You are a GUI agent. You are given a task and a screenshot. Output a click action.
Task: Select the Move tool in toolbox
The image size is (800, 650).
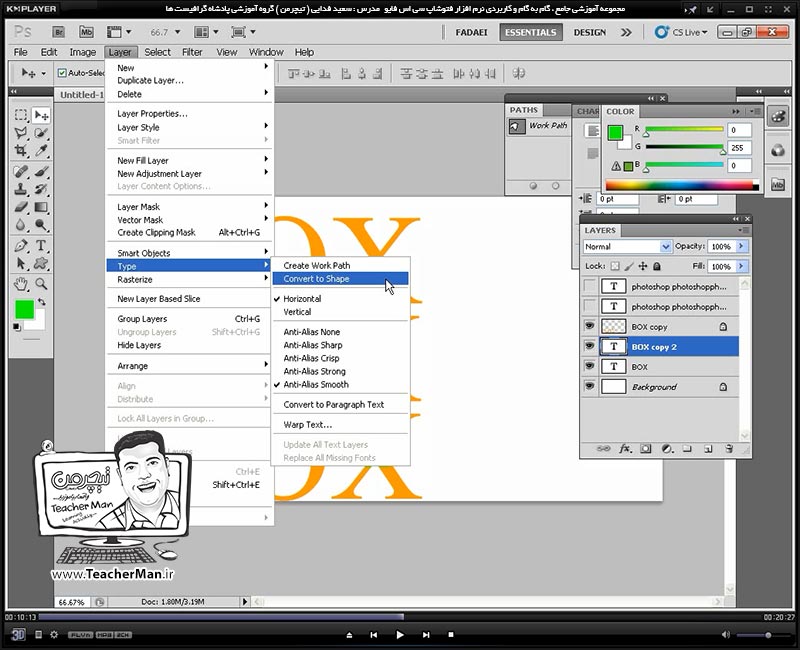(x=41, y=115)
